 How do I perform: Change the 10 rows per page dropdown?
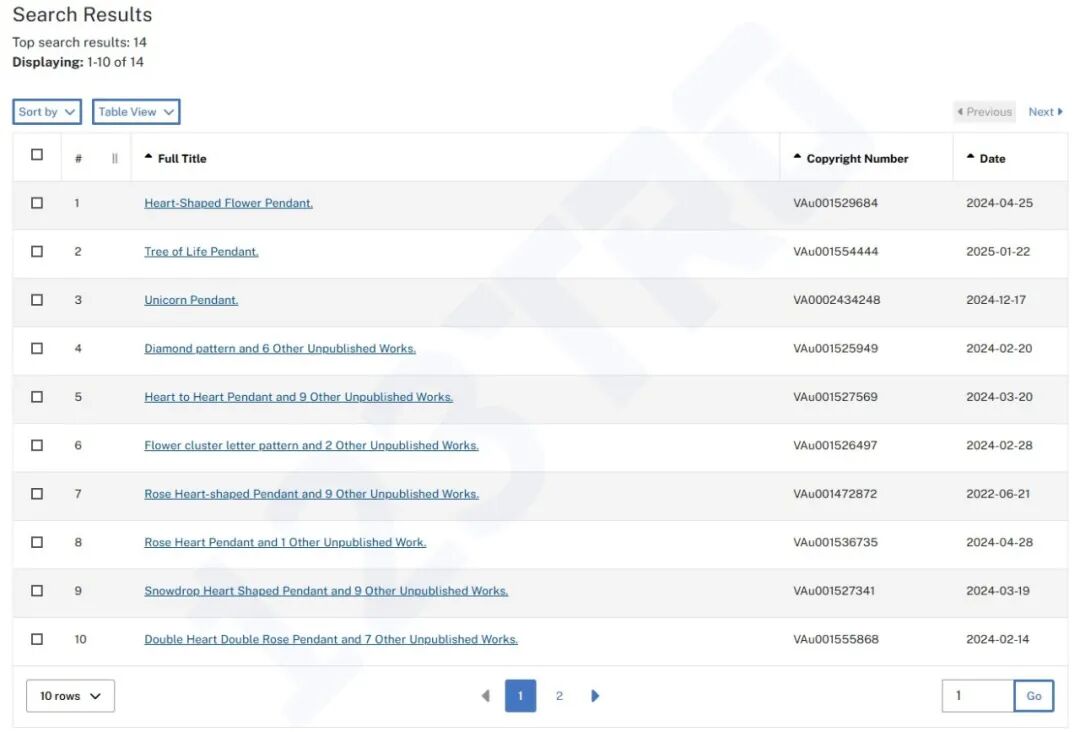pos(70,696)
